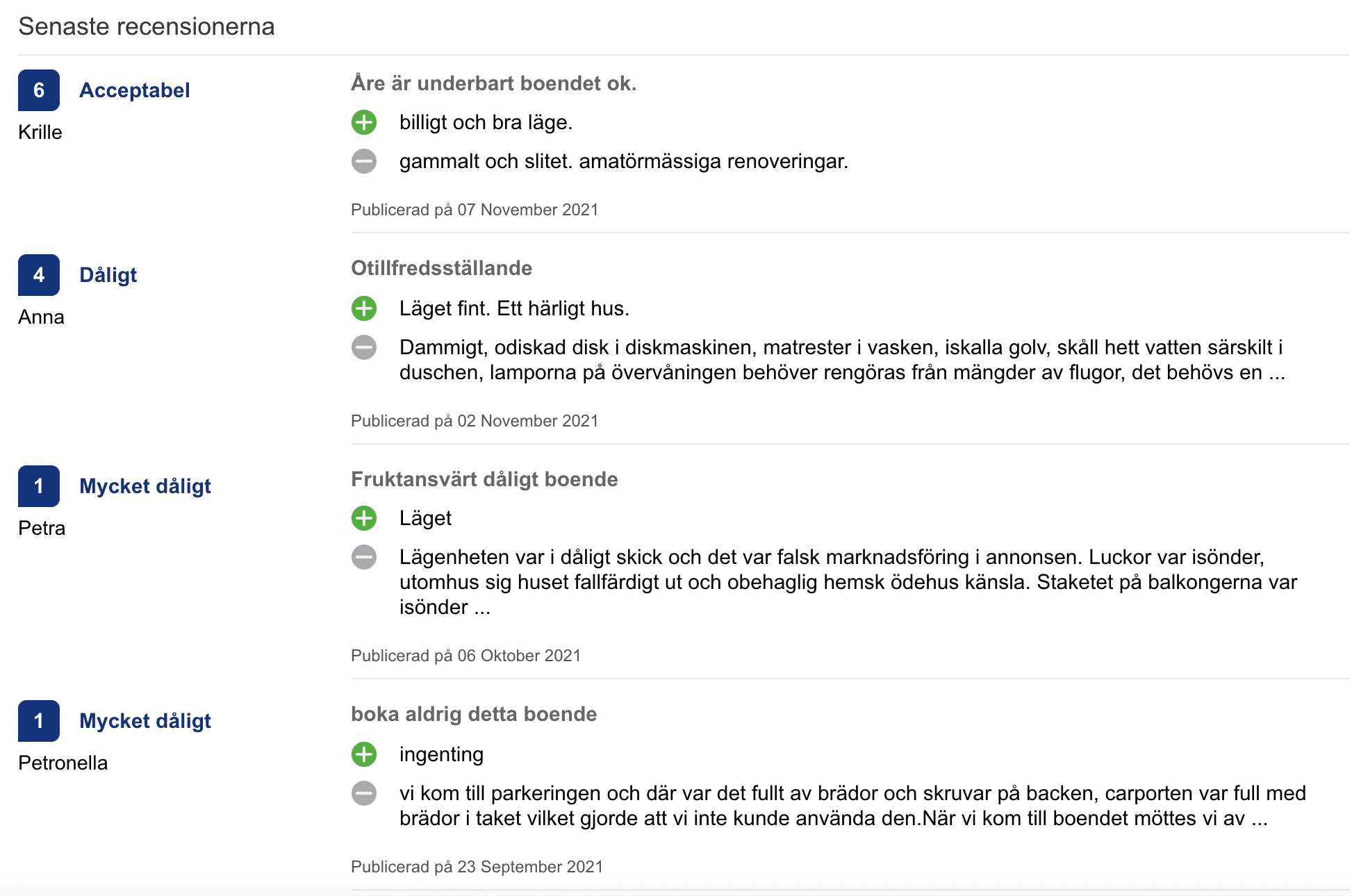Select review title "Åre är underbart boendet ok."
Screen dimensions: 1352x896
coord(493,83)
